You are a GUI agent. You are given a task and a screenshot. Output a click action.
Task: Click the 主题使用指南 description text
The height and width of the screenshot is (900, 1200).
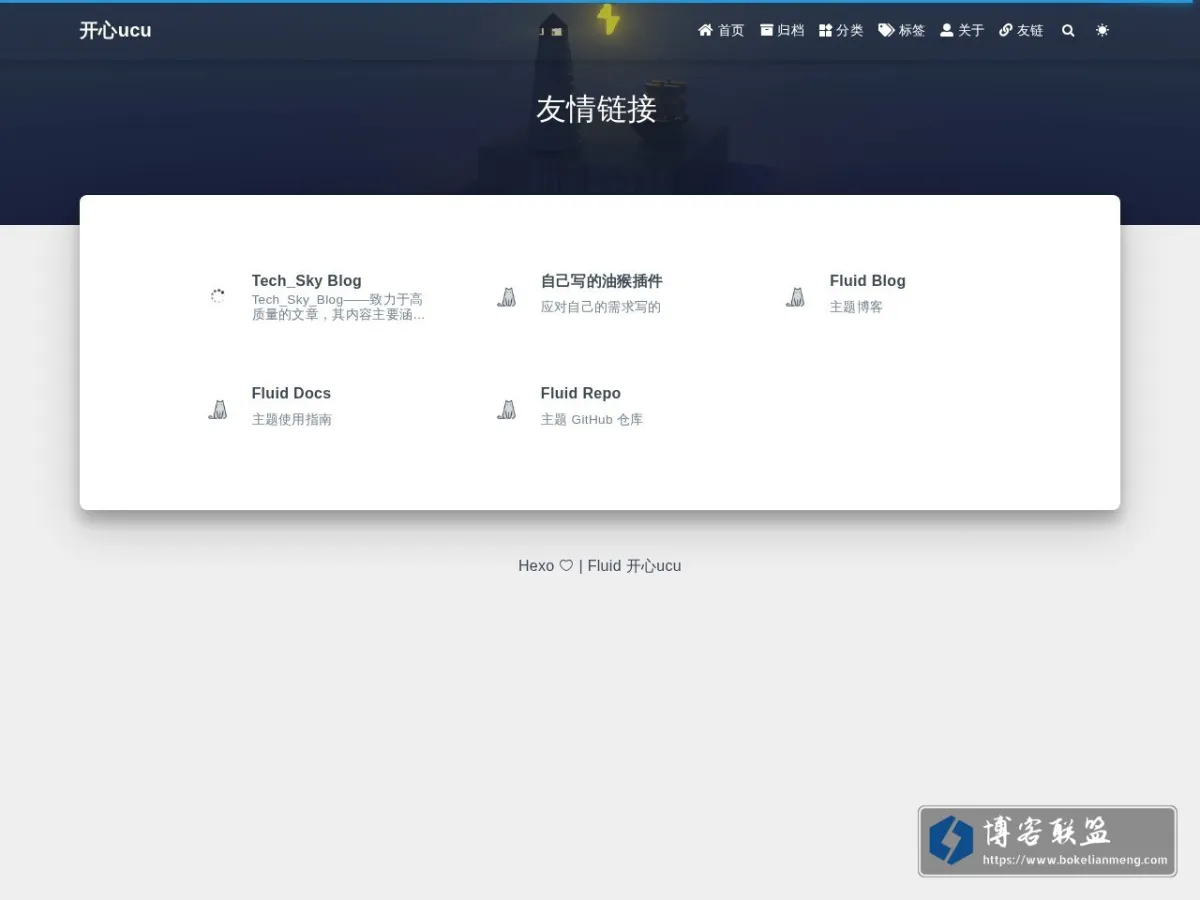pyautogui.click(x=292, y=420)
